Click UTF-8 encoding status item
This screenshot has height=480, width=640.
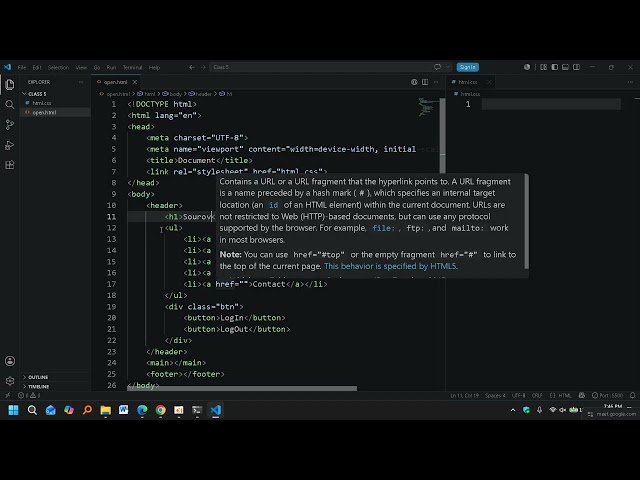(519, 395)
